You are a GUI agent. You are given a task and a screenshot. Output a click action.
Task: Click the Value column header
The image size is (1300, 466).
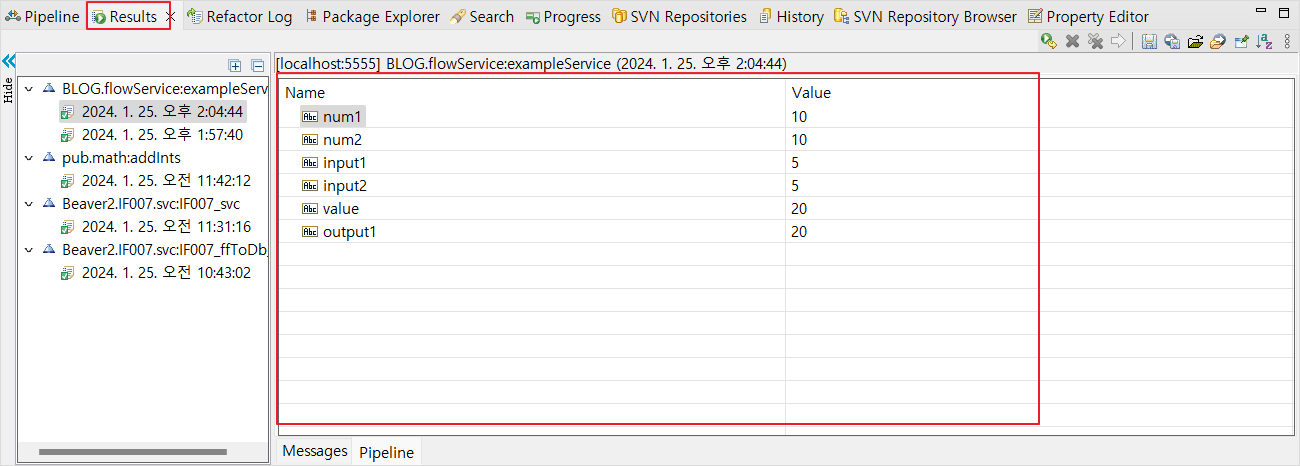click(x=1037, y=93)
